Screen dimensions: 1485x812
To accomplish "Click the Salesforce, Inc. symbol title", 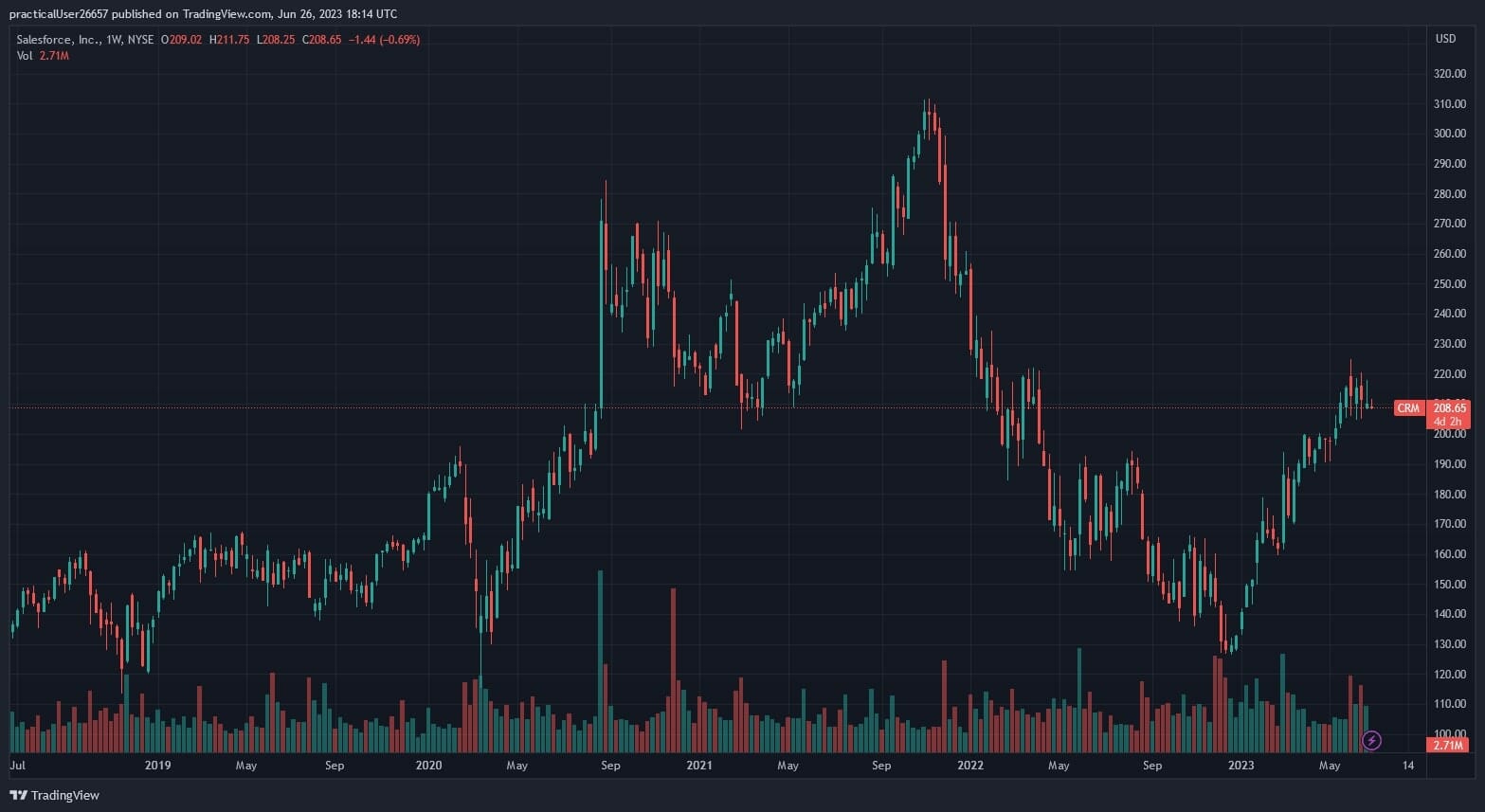I will [59, 40].
